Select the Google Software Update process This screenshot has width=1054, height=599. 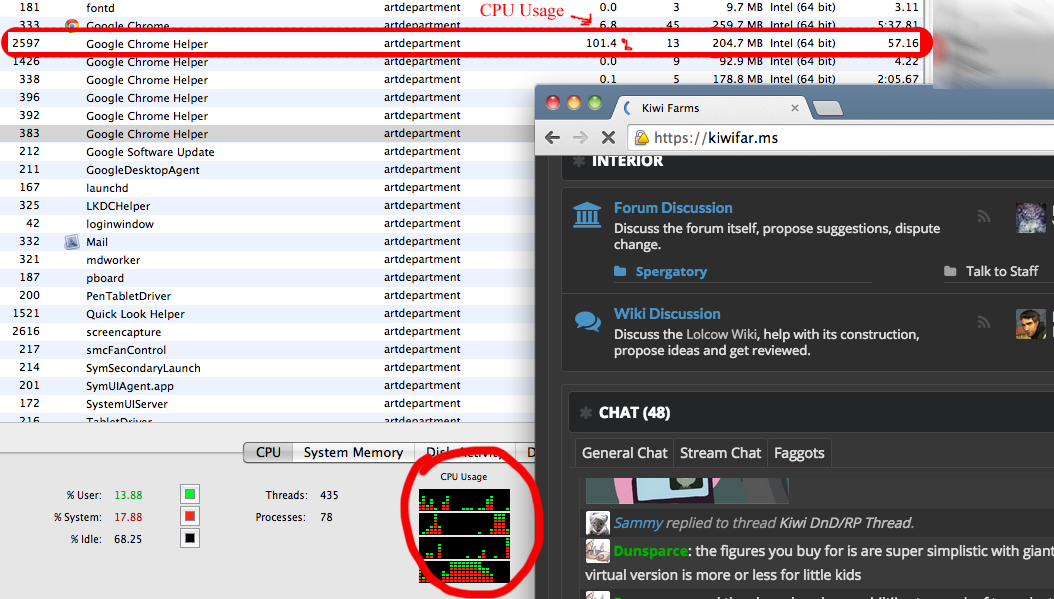point(268,152)
